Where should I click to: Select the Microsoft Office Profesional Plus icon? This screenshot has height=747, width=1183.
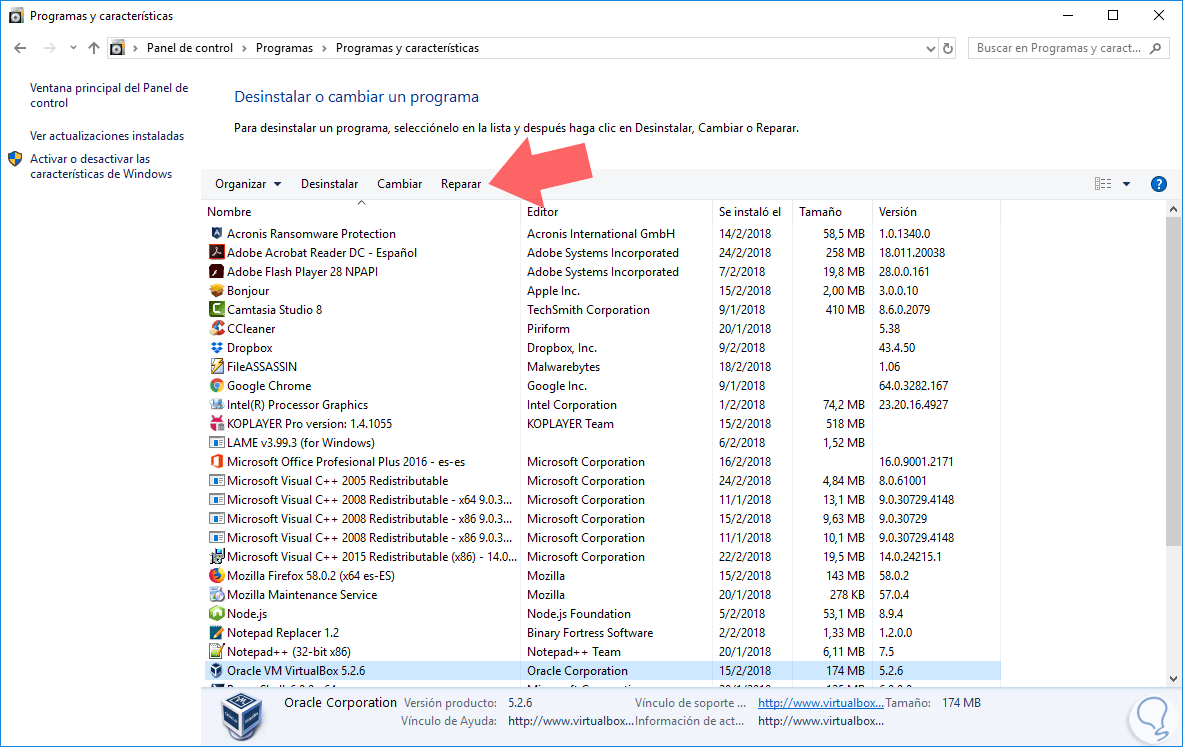(x=217, y=461)
